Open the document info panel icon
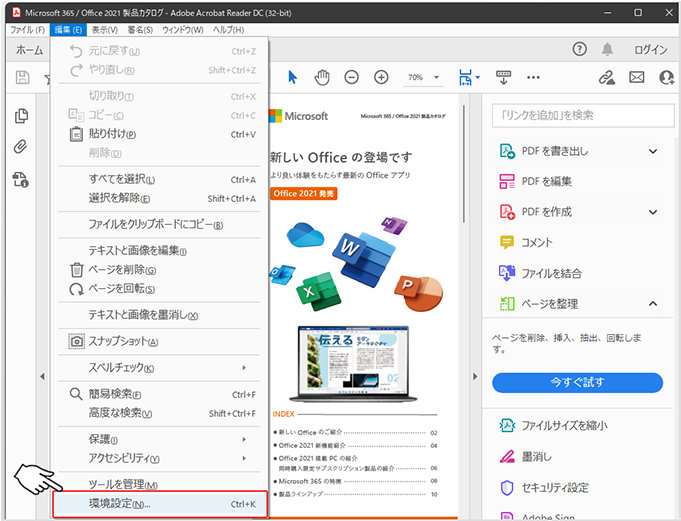This screenshot has height=521, width=681. (20, 179)
